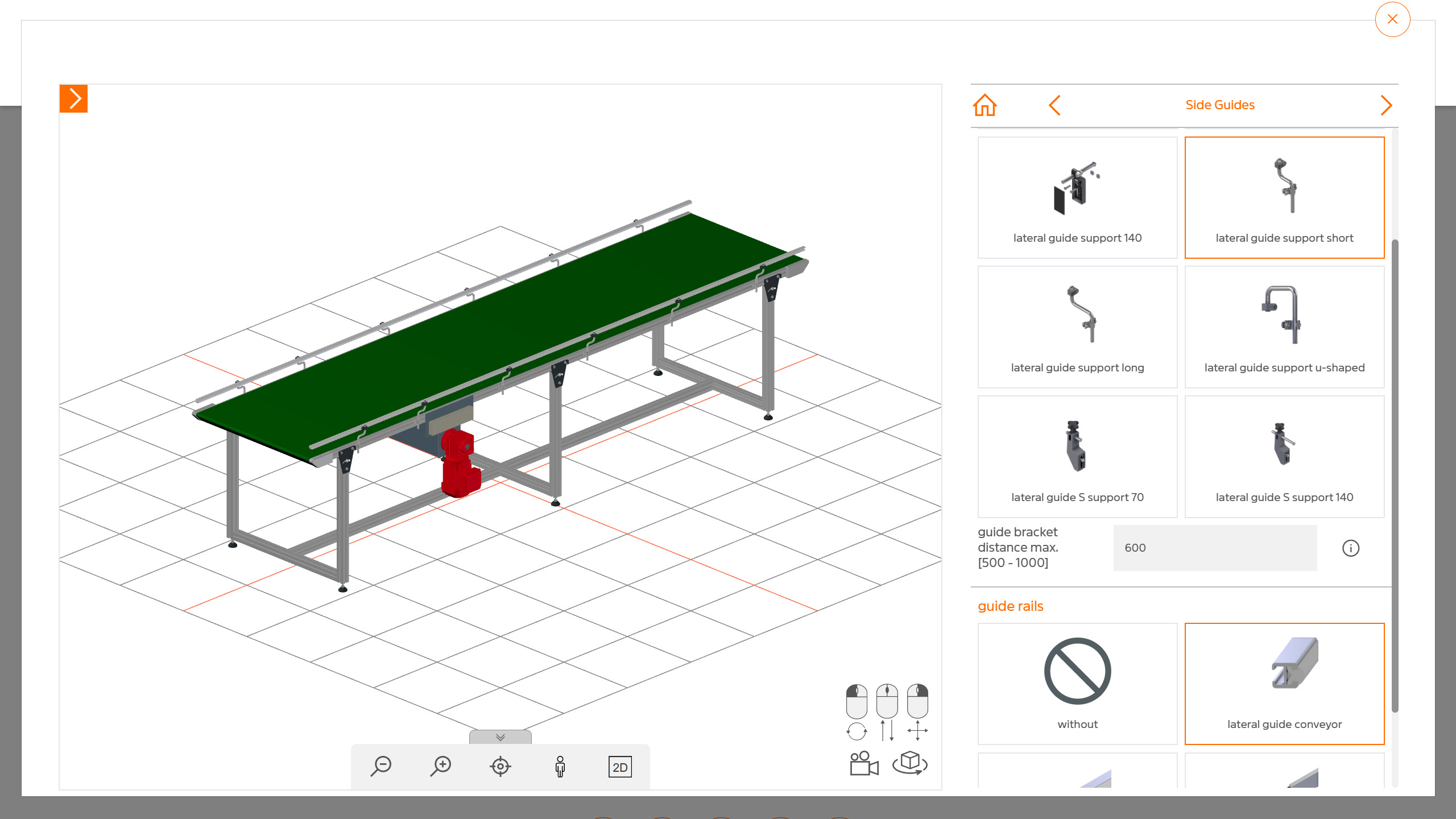Click the zoom out magnifier icon
Viewport: 1456px width, 819px height.
tap(381, 766)
